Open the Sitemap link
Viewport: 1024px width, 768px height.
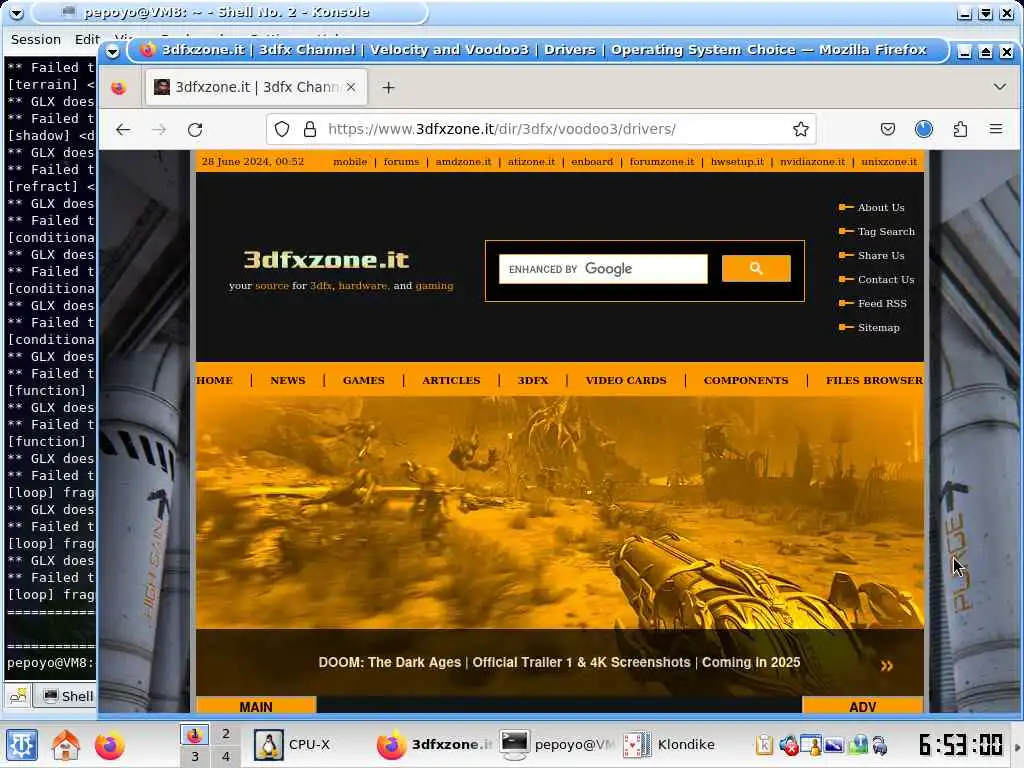click(878, 328)
